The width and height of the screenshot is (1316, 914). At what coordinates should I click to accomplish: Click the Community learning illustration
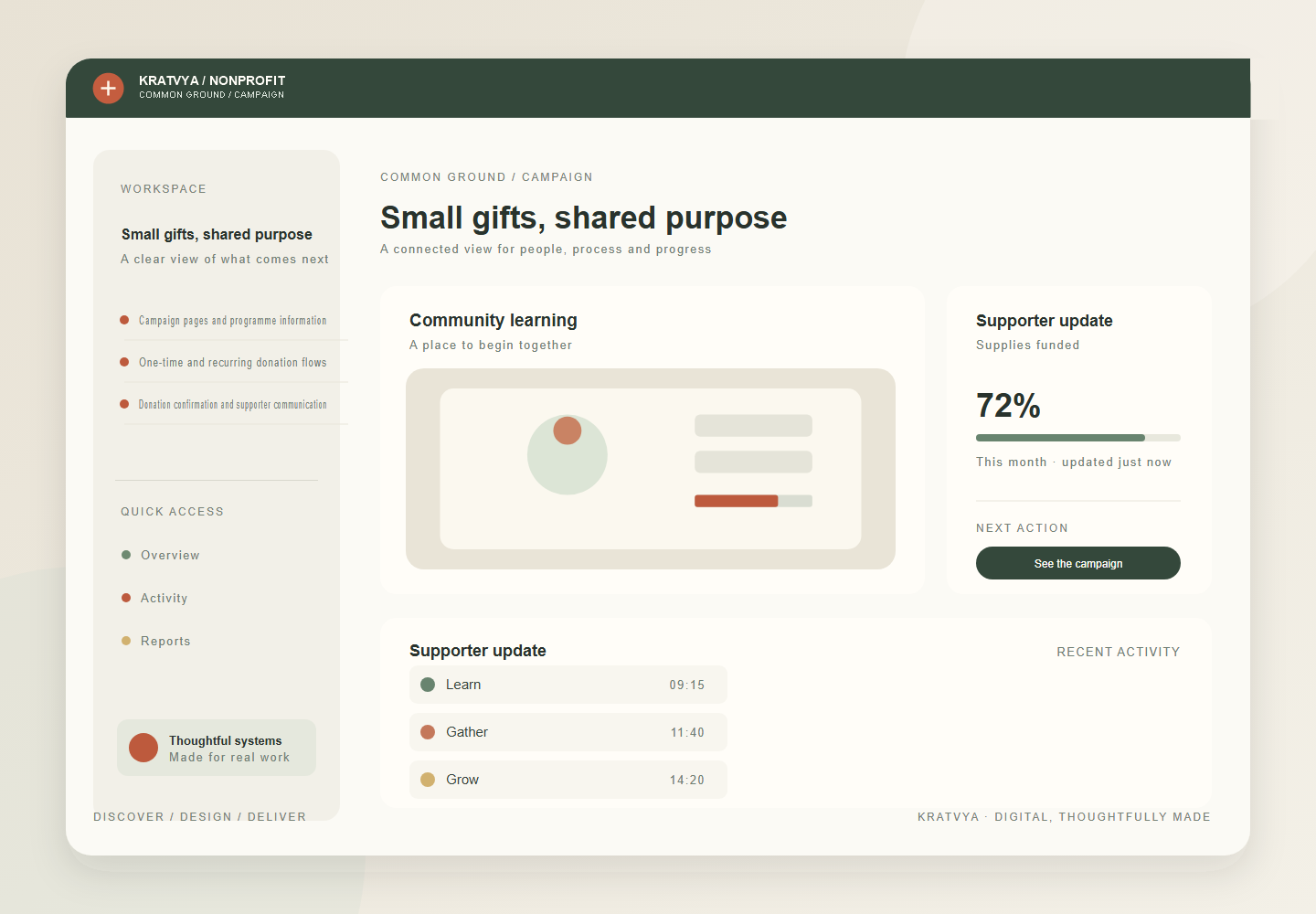click(x=651, y=469)
